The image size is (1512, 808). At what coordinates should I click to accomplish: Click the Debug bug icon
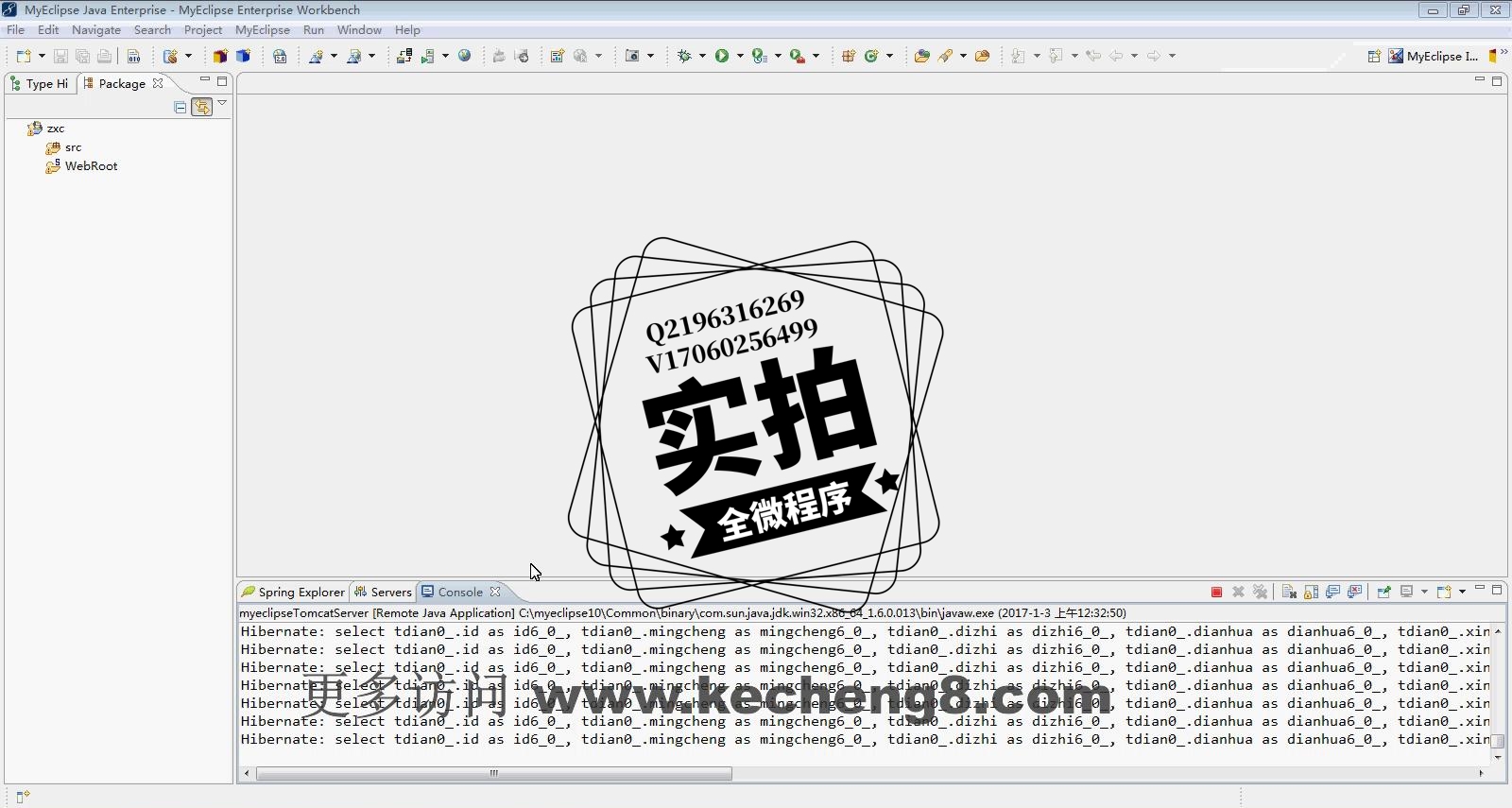(x=685, y=56)
